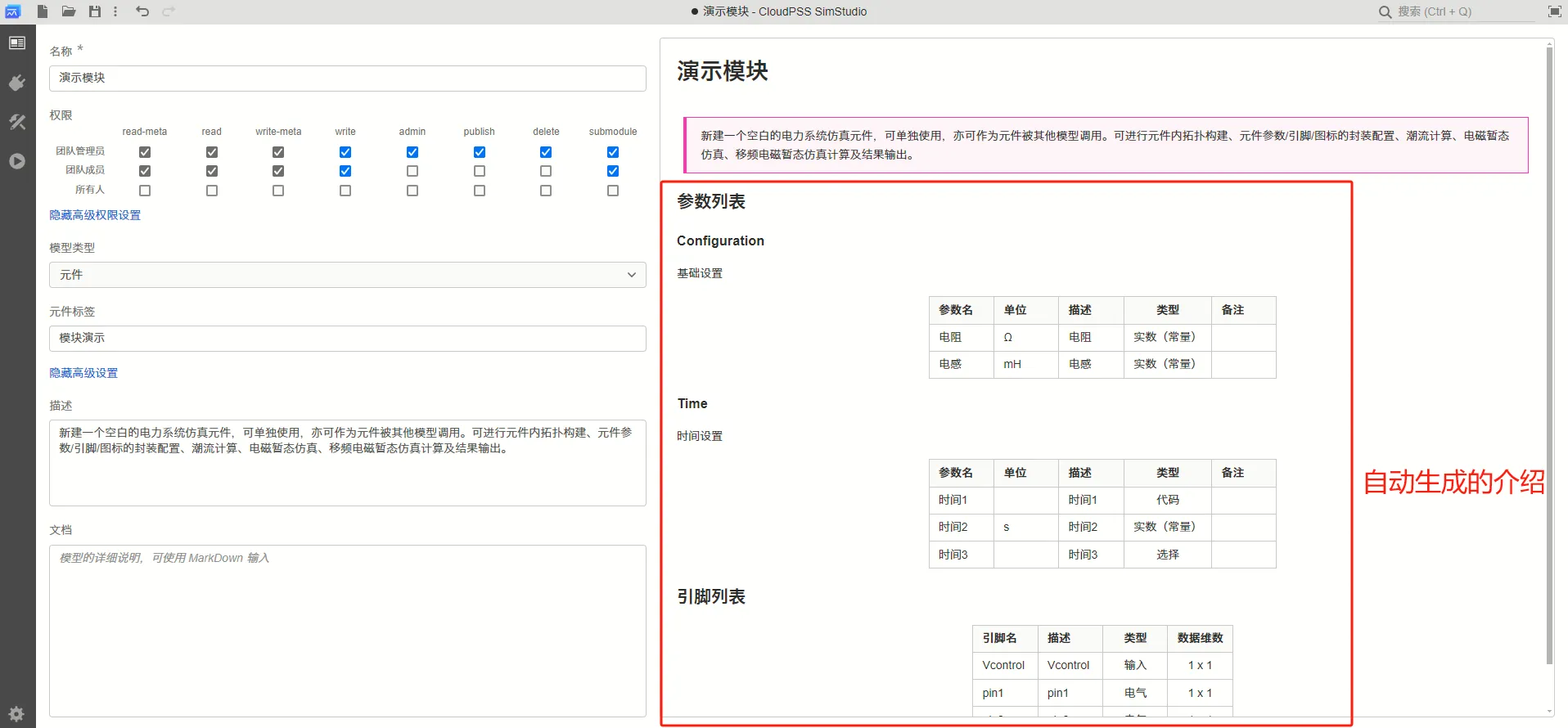1568x728 pixels.
Task: Click the 参数列表 heading
Action: (711, 201)
